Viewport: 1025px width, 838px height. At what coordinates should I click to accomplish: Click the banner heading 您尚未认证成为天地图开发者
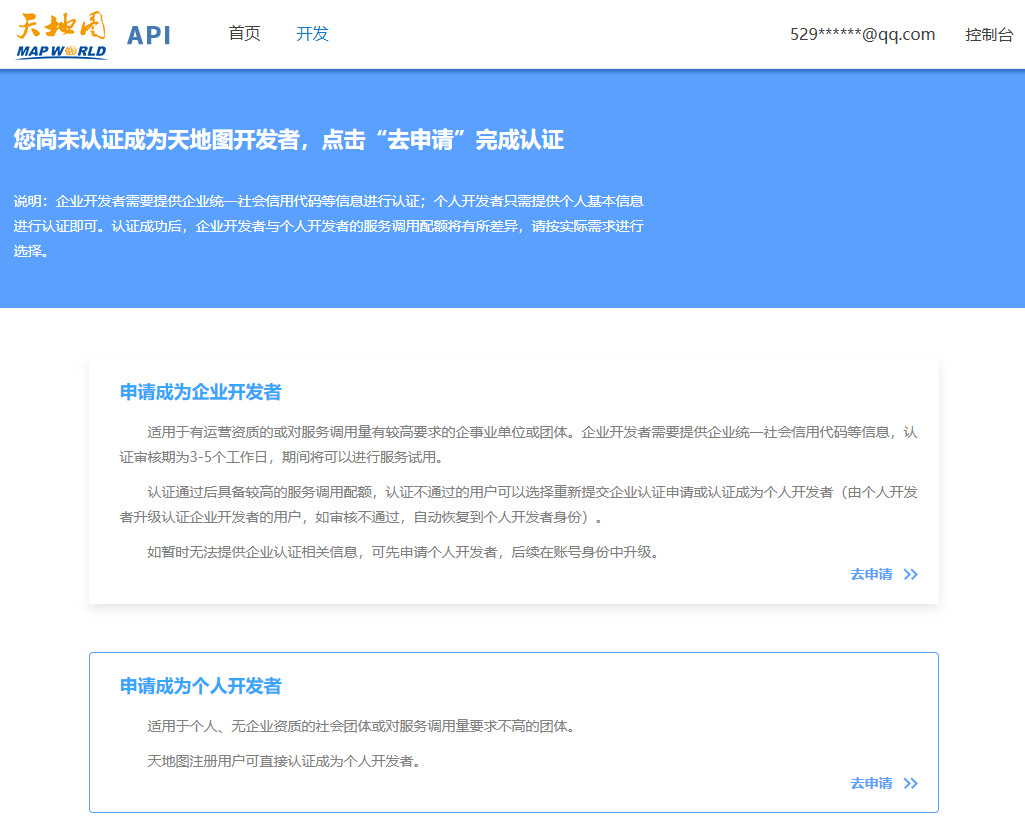[288, 140]
